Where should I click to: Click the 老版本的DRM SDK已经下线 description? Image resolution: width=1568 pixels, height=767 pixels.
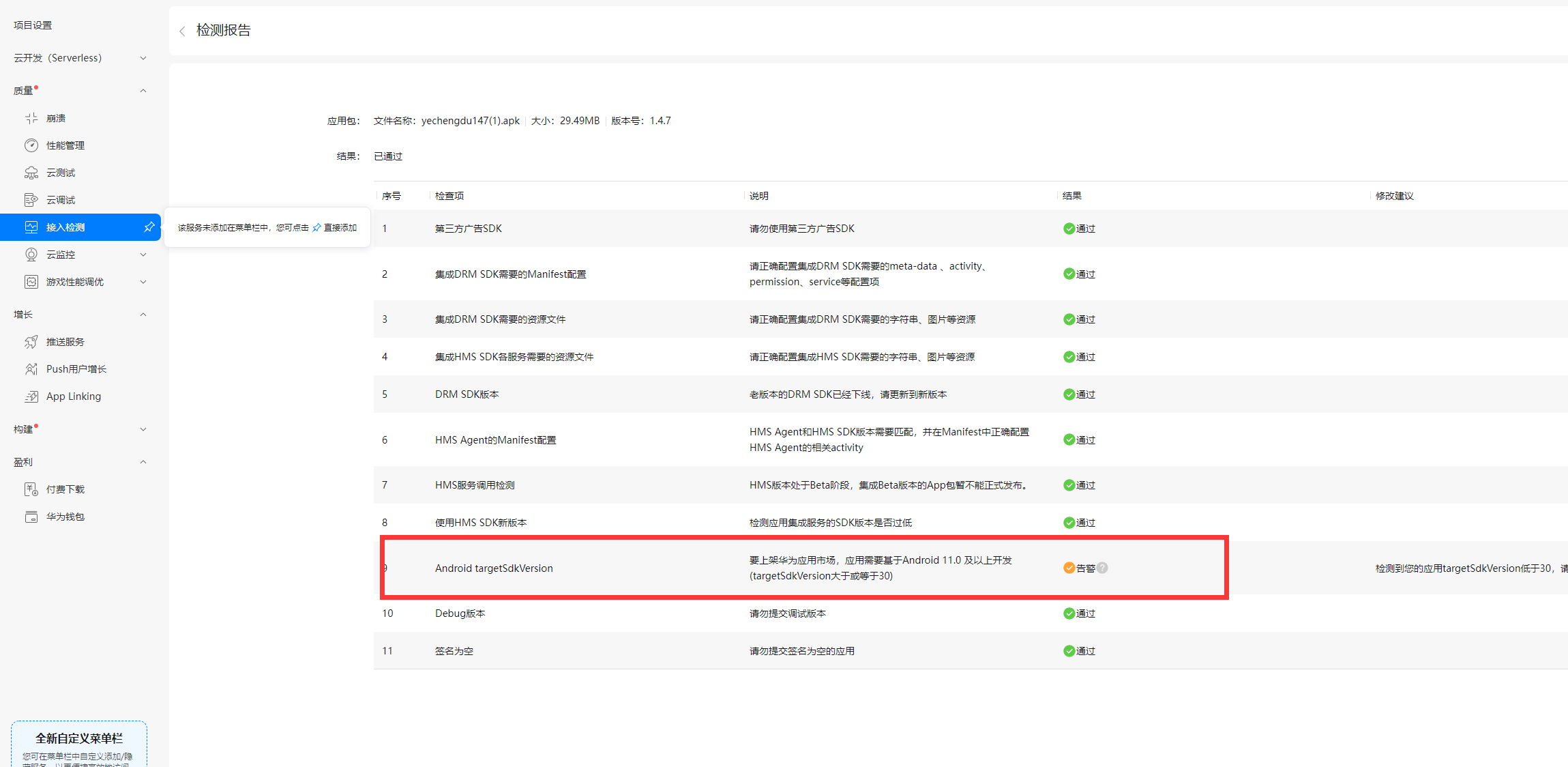point(848,394)
